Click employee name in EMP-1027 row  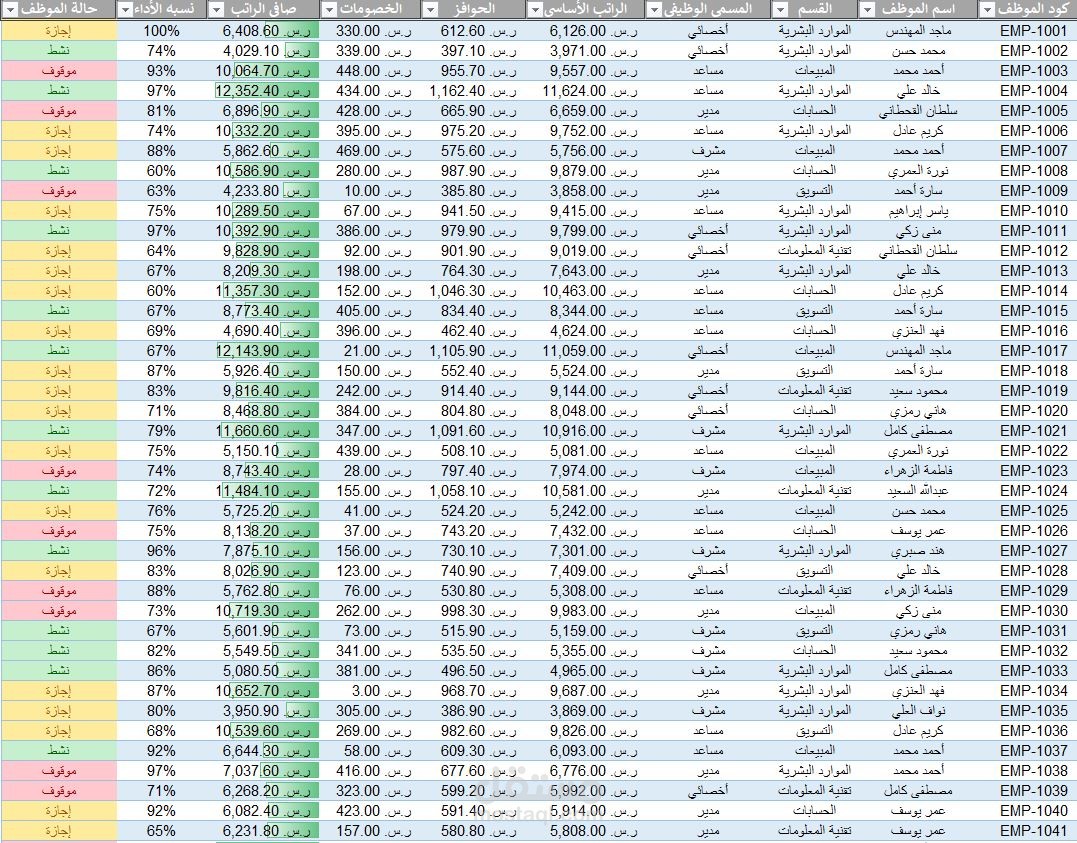[918, 550]
